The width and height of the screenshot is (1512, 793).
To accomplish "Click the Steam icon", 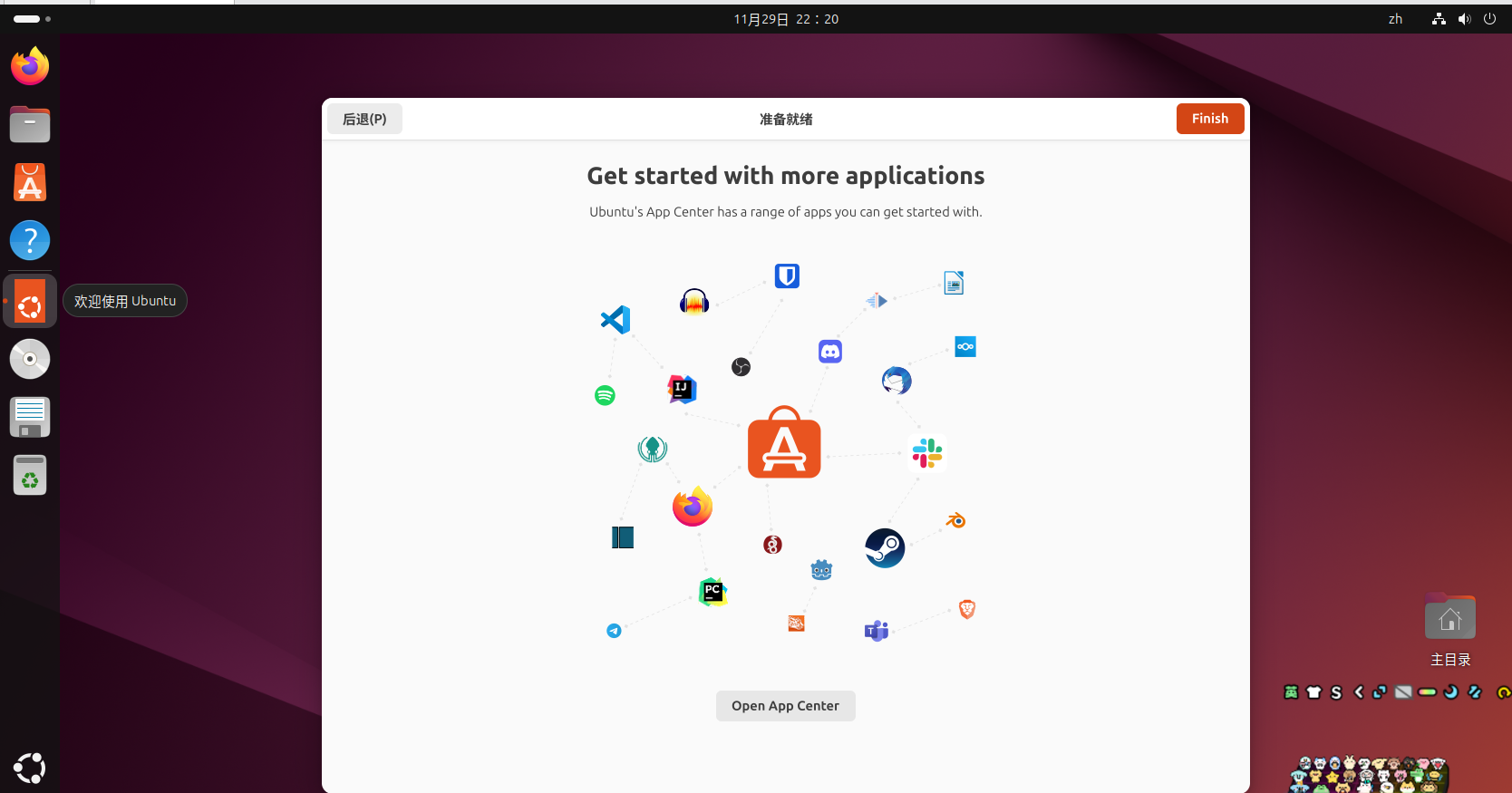I will coord(885,548).
